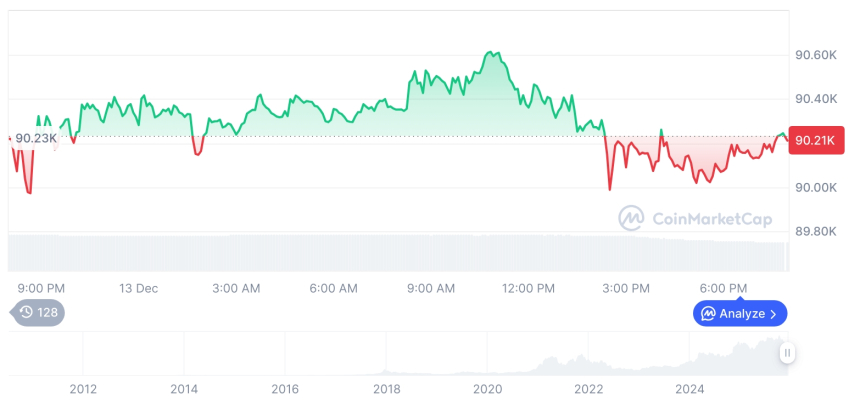Click the 90.60K price axis label
This screenshot has width=860, height=401.
[x=815, y=54]
